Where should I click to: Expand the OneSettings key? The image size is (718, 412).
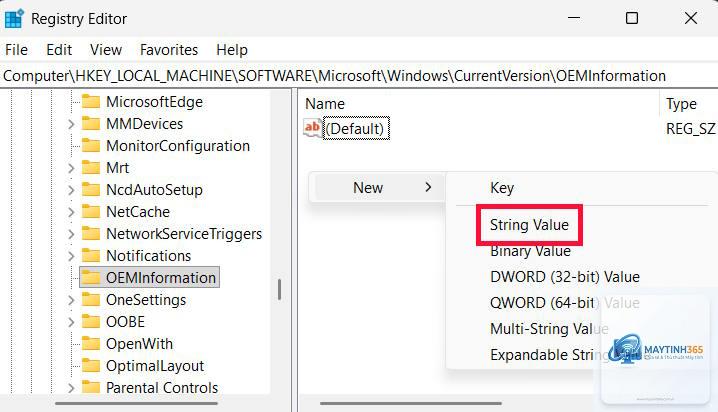[71, 300]
